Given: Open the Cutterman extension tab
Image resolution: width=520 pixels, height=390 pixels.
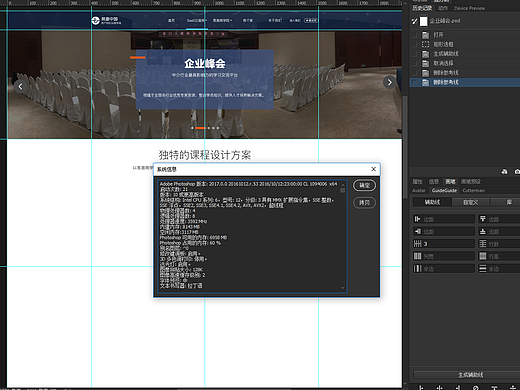Looking at the screenshot, I should click(473, 191).
